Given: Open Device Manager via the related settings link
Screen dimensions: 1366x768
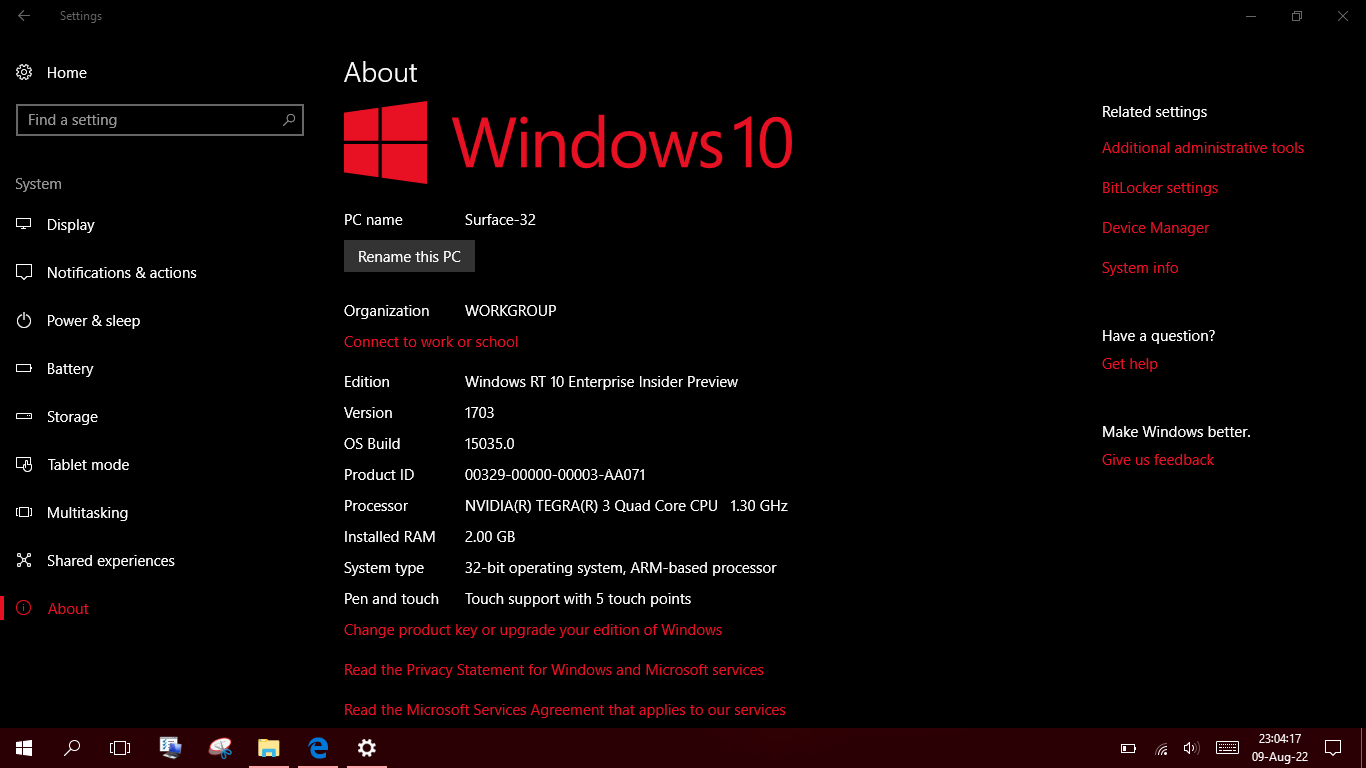Looking at the screenshot, I should 1155,227.
